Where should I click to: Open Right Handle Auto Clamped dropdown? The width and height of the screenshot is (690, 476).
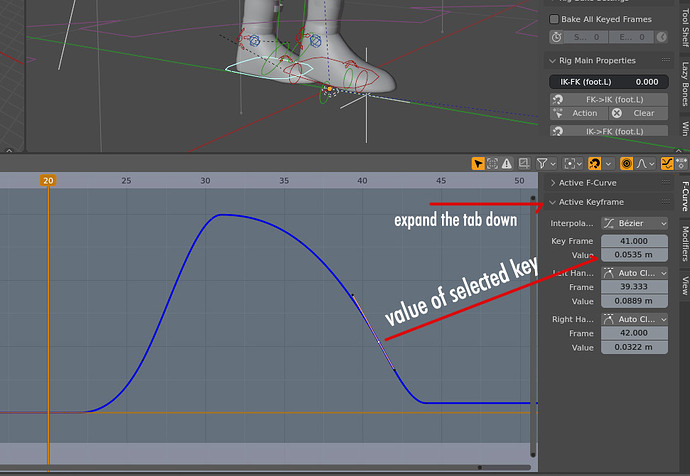(x=634, y=319)
